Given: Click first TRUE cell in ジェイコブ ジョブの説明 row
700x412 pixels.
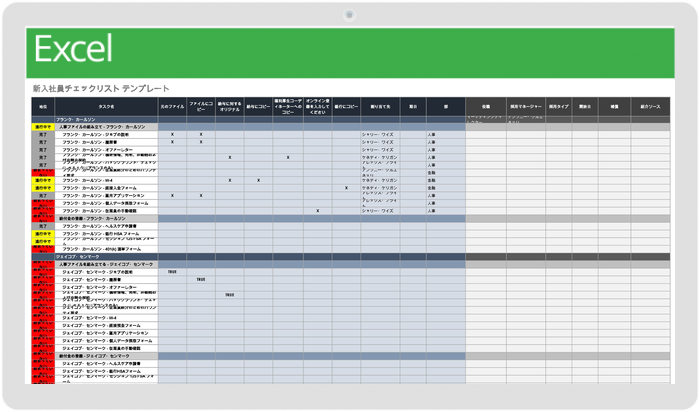Looking at the screenshot, I should click(x=172, y=272).
